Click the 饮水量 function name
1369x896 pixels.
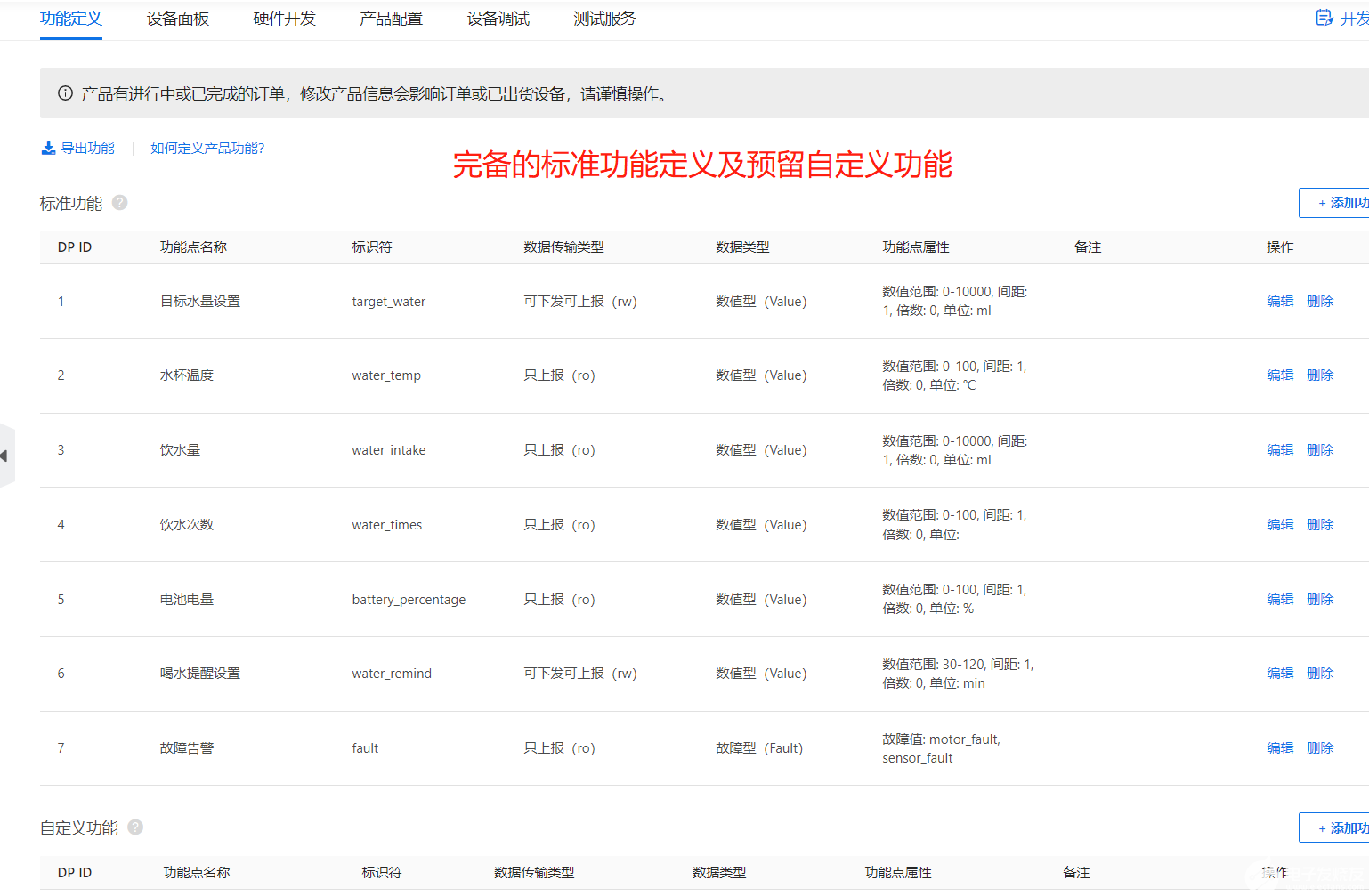click(x=180, y=450)
